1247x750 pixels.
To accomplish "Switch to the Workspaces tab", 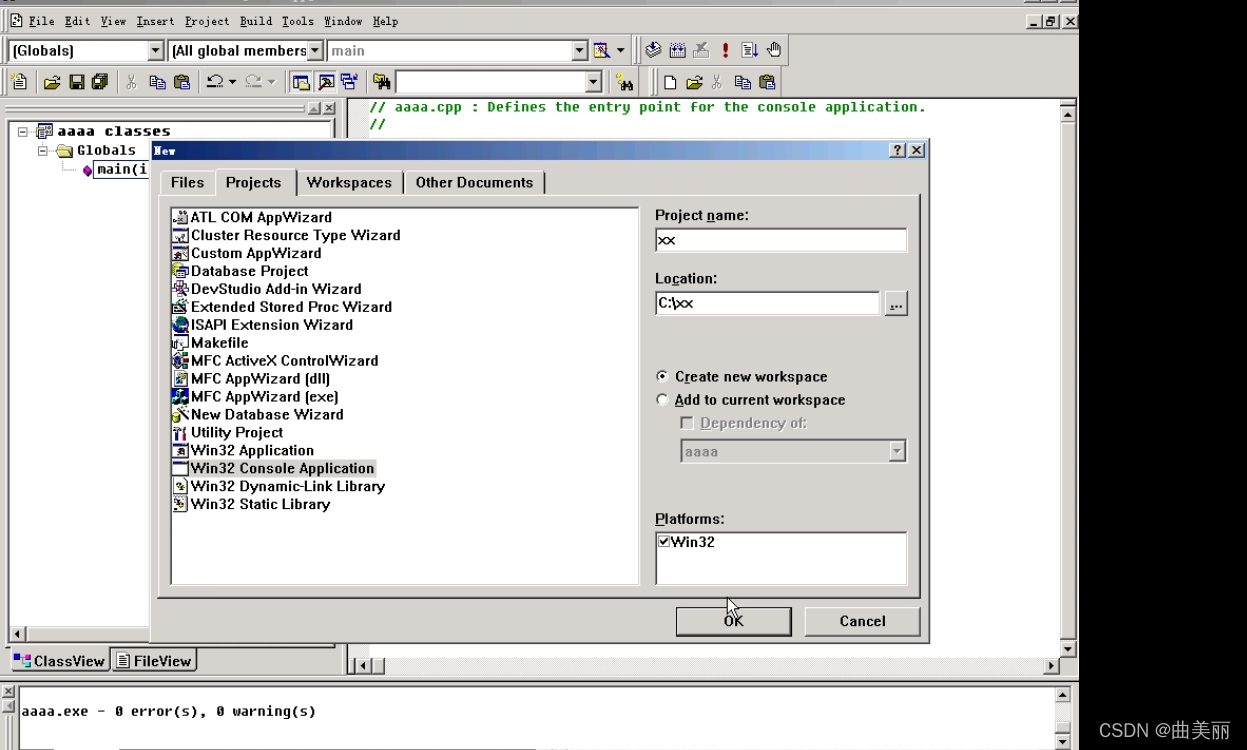I will pyautogui.click(x=349, y=183).
